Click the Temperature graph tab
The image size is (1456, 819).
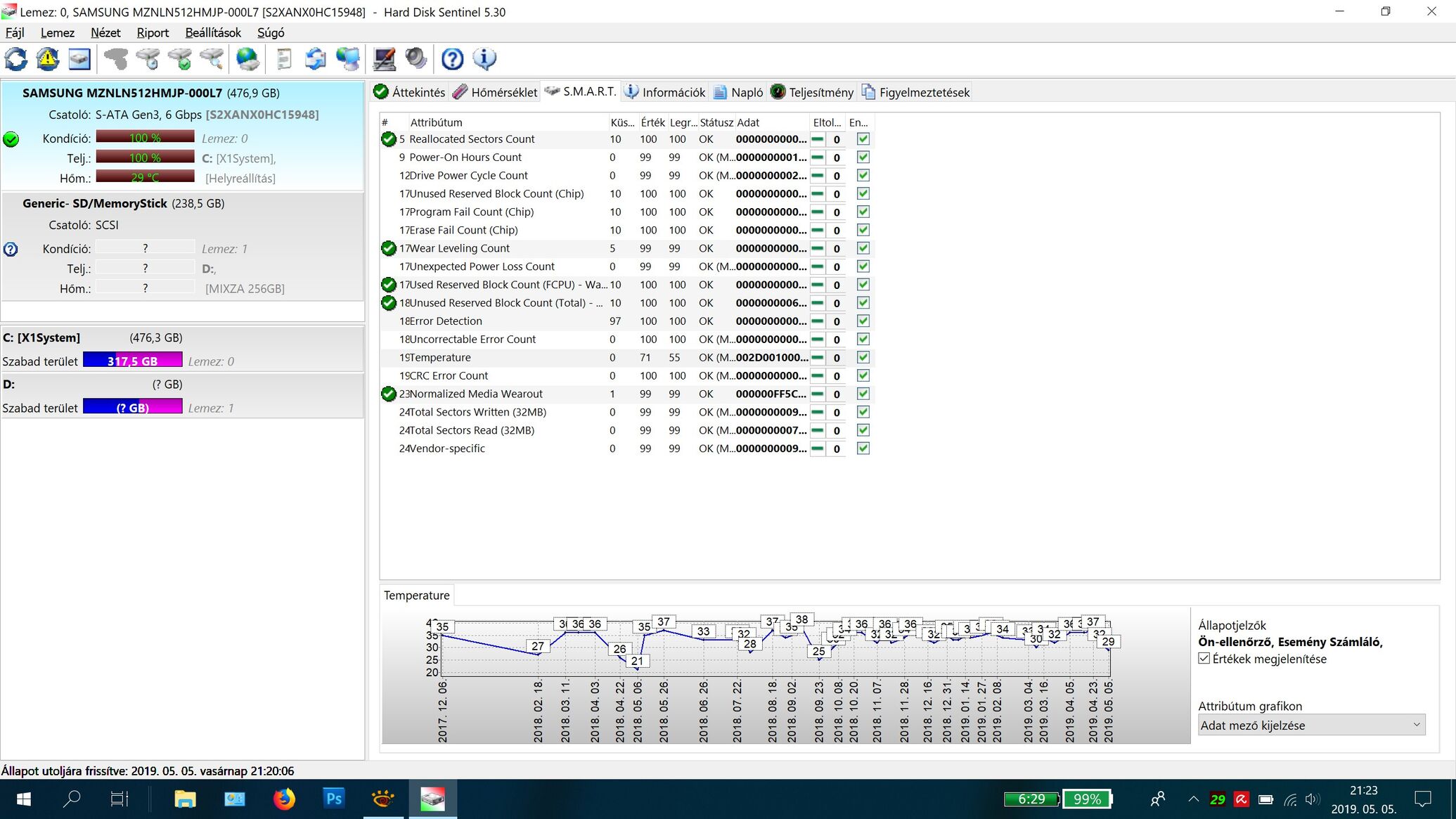point(416,595)
